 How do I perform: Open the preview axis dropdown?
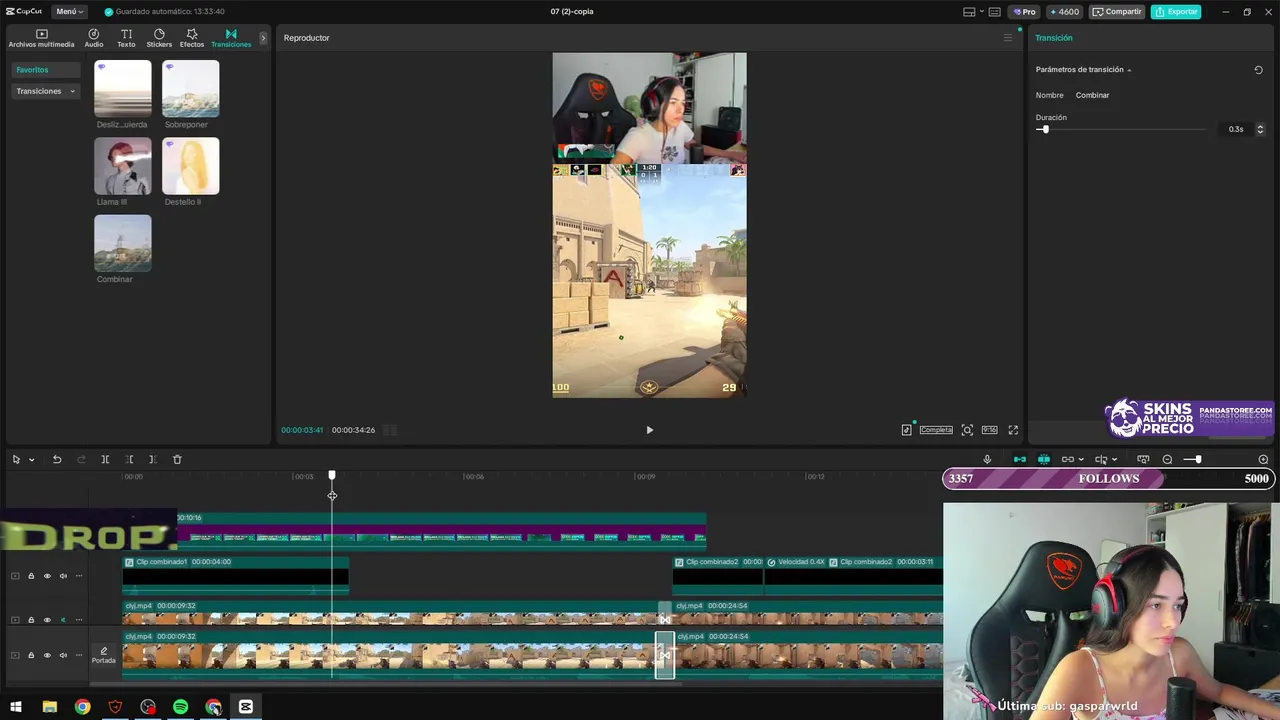click(1114, 460)
